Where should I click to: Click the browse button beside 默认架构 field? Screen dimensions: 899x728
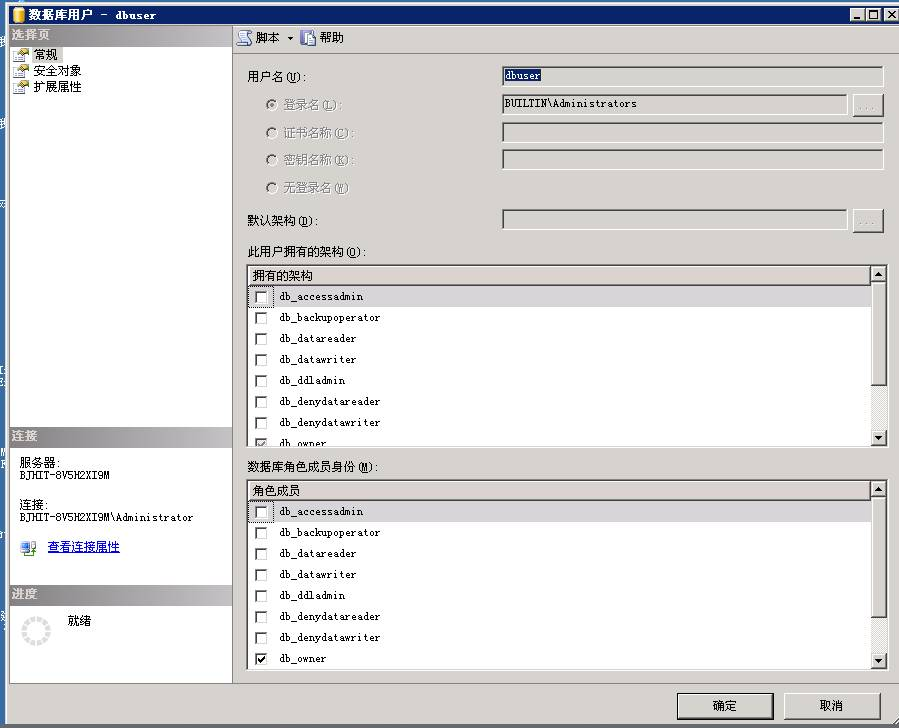pos(867,221)
